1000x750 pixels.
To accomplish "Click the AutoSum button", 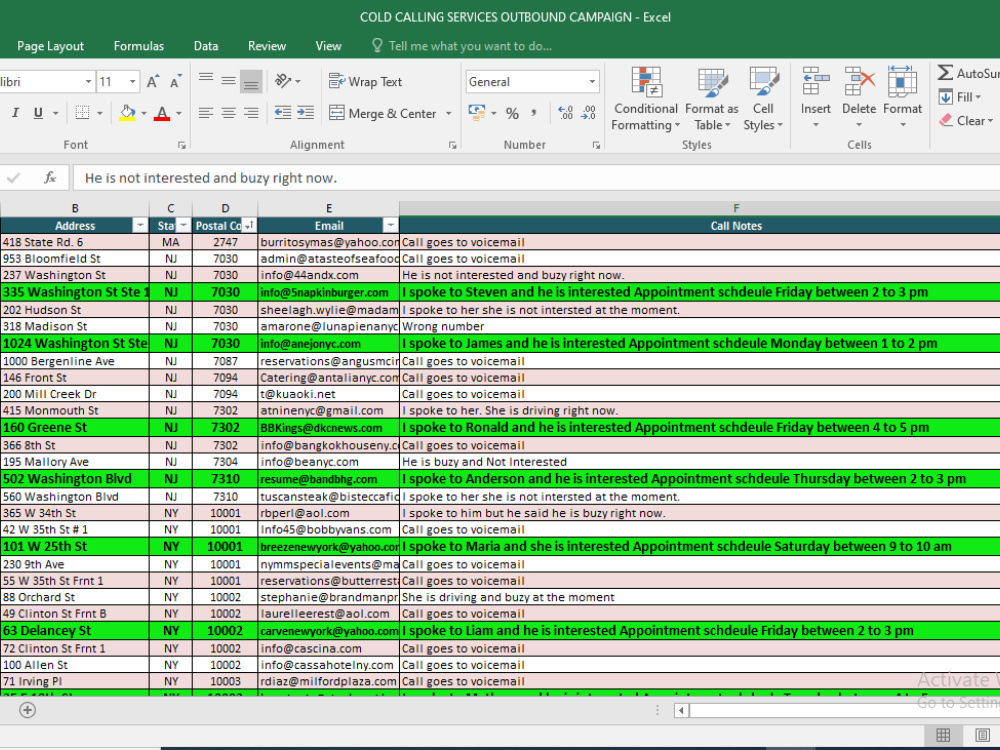I will tap(968, 73).
